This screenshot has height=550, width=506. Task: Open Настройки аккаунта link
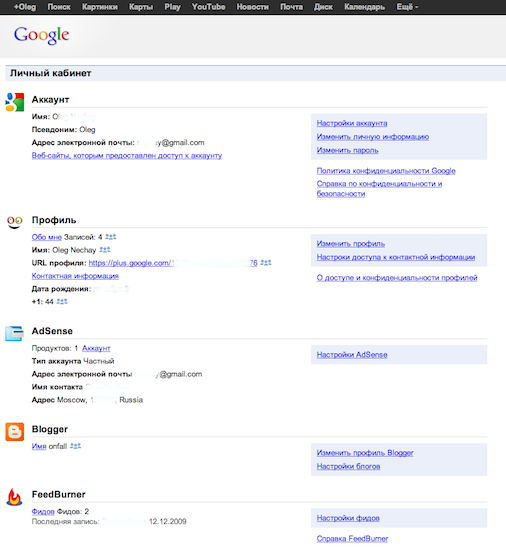[352, 123]
